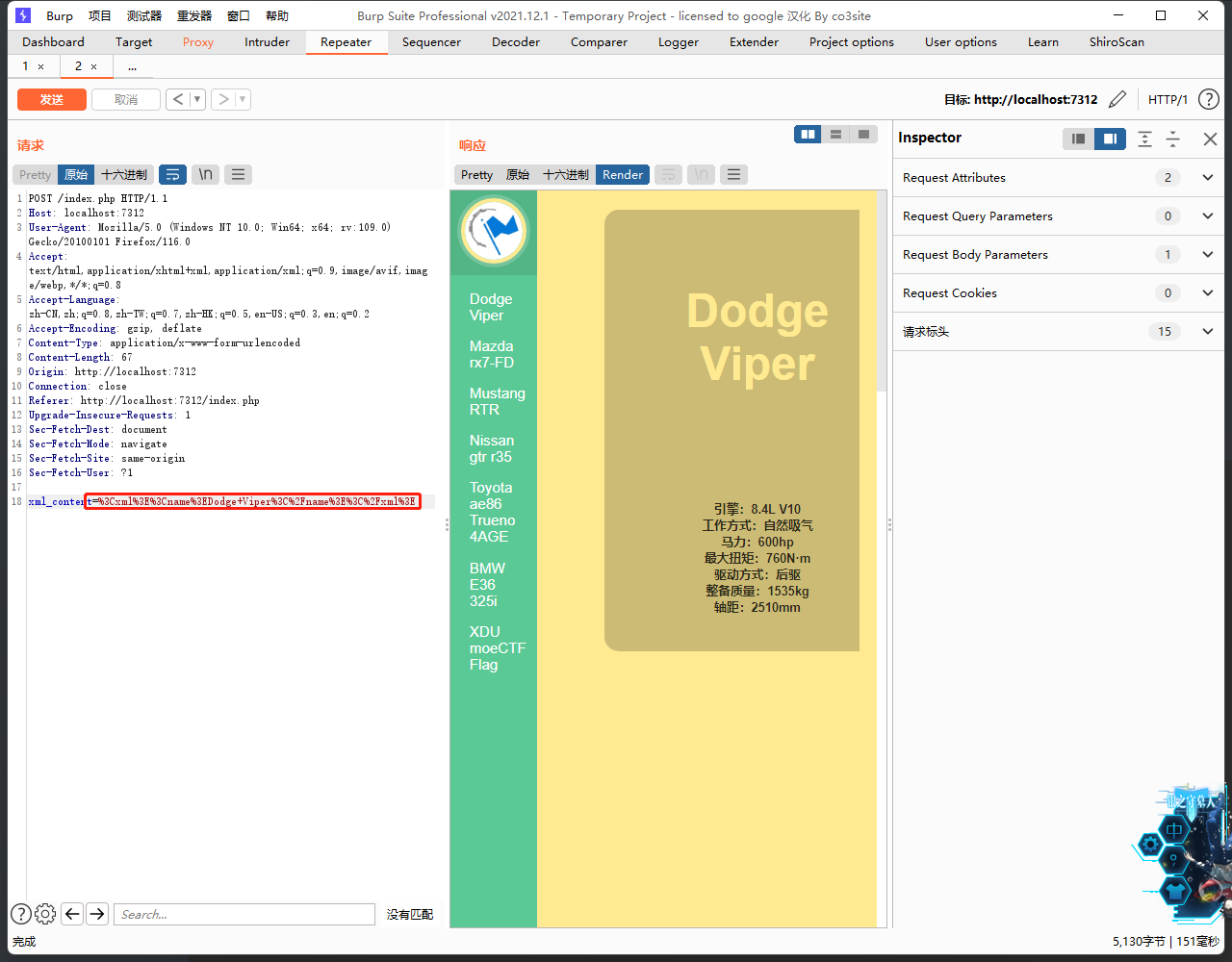Click BMW E36 325i link

tap(488, 584)
